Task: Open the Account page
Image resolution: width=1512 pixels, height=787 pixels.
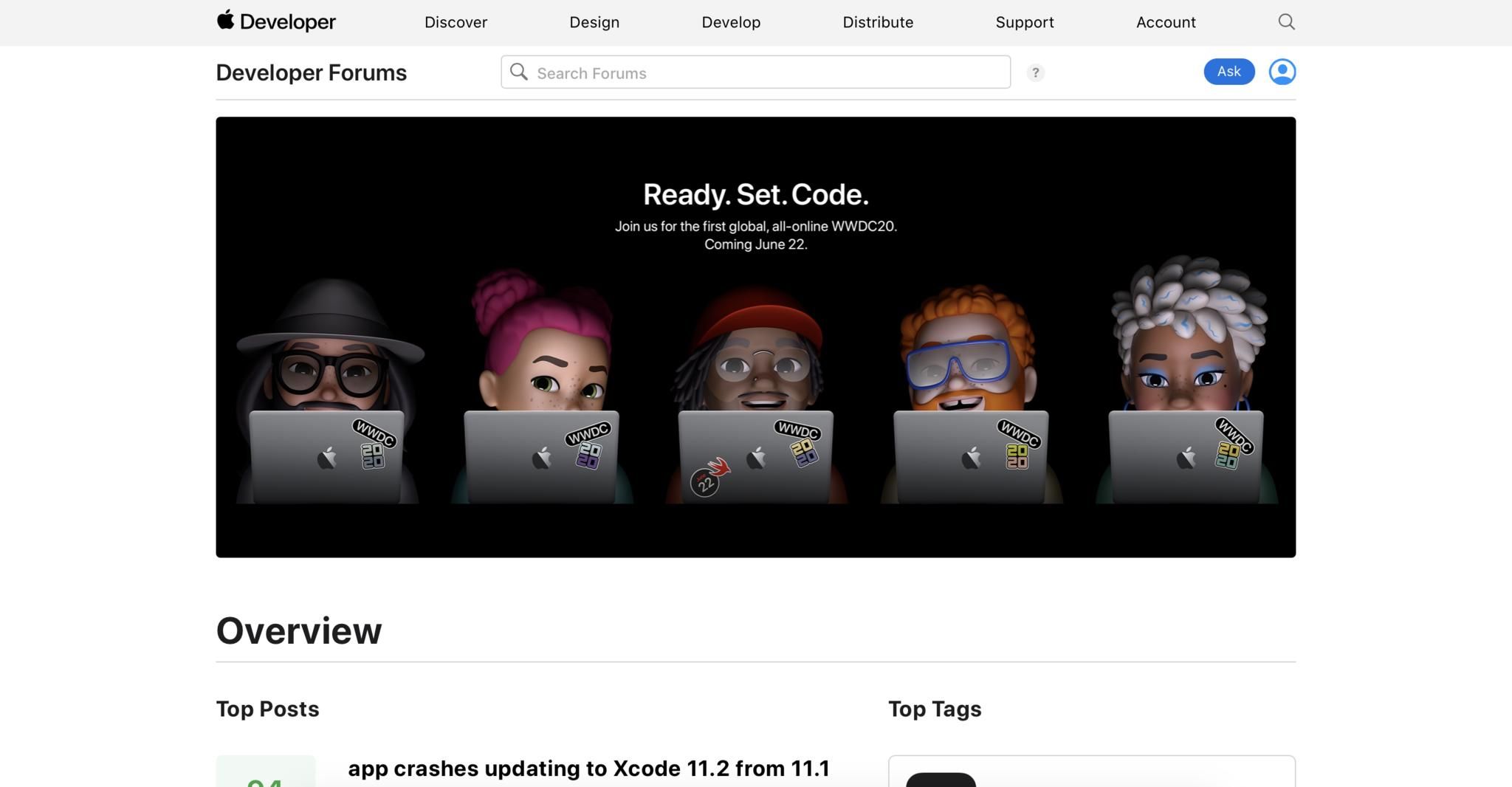Action: (1166, 22)
